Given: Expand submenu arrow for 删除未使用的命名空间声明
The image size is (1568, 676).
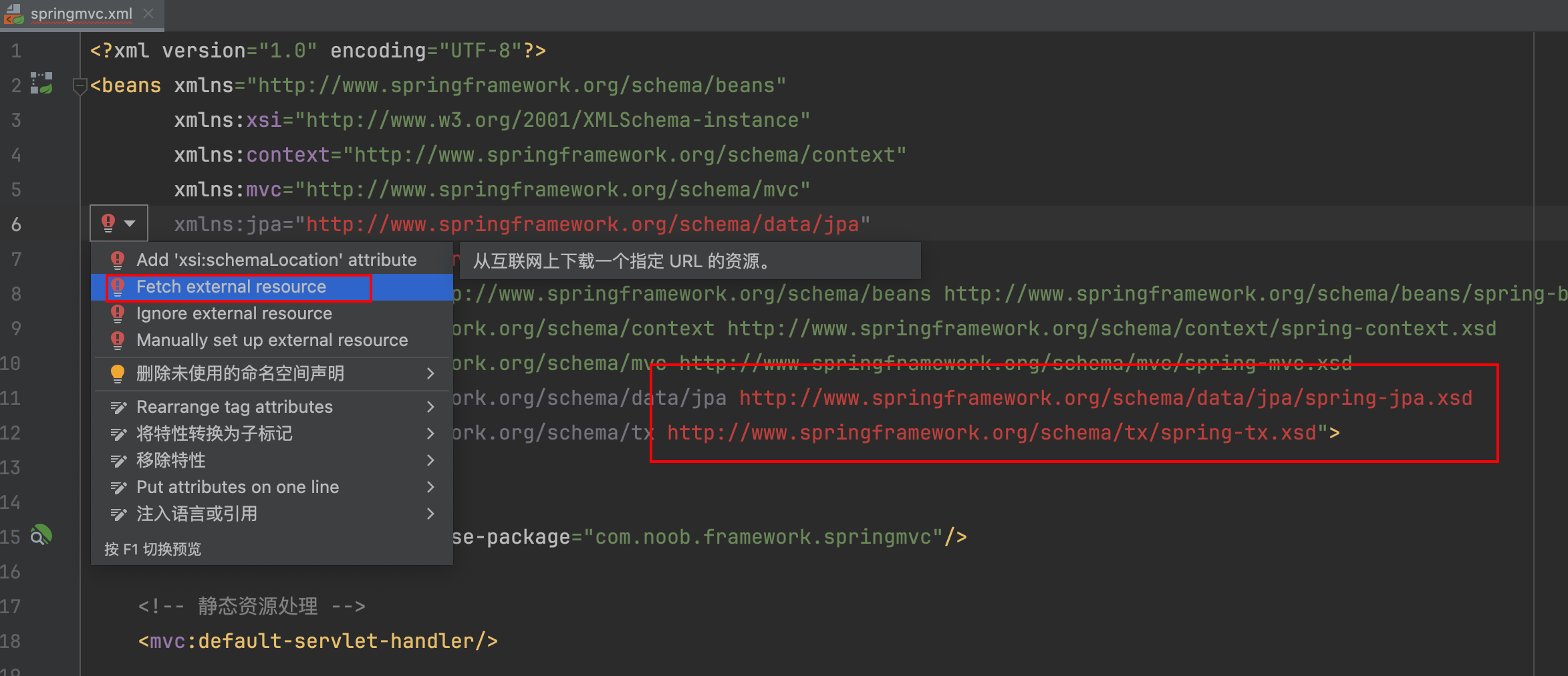Looking at the screenshot, I should click(x=430, y=373).
